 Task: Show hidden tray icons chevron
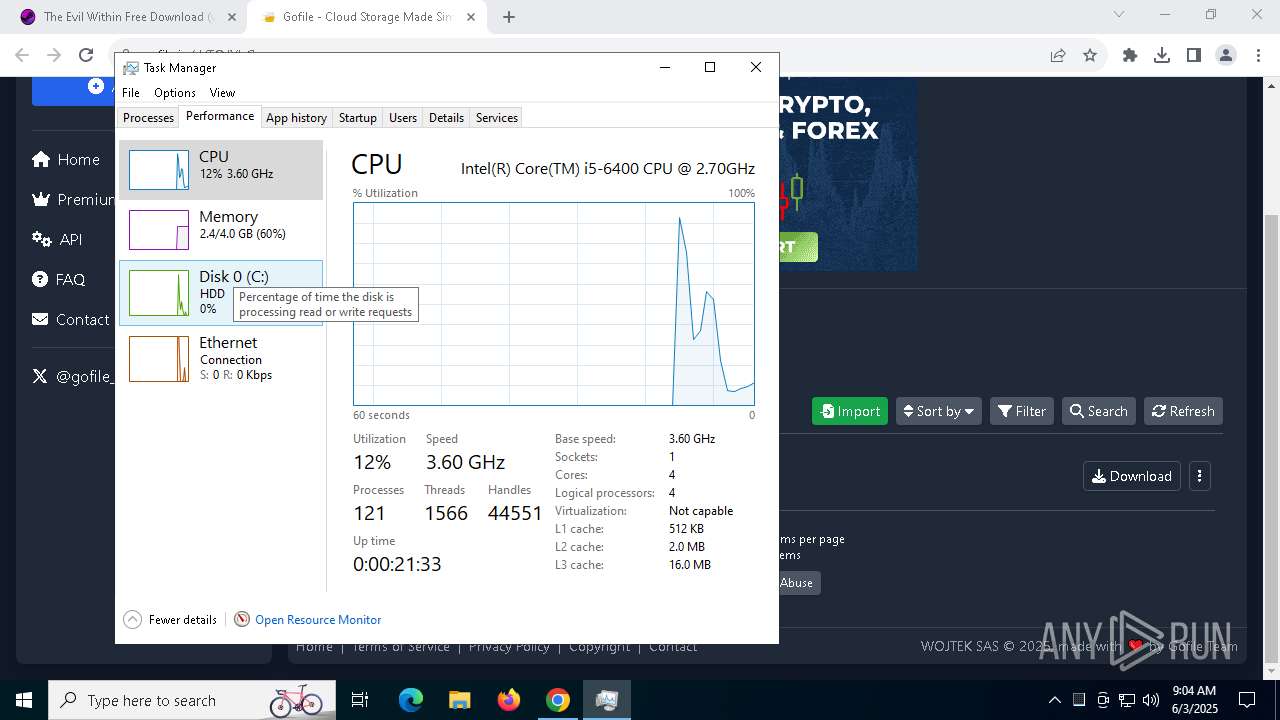pyautogui.click(x=1054, y=700)
